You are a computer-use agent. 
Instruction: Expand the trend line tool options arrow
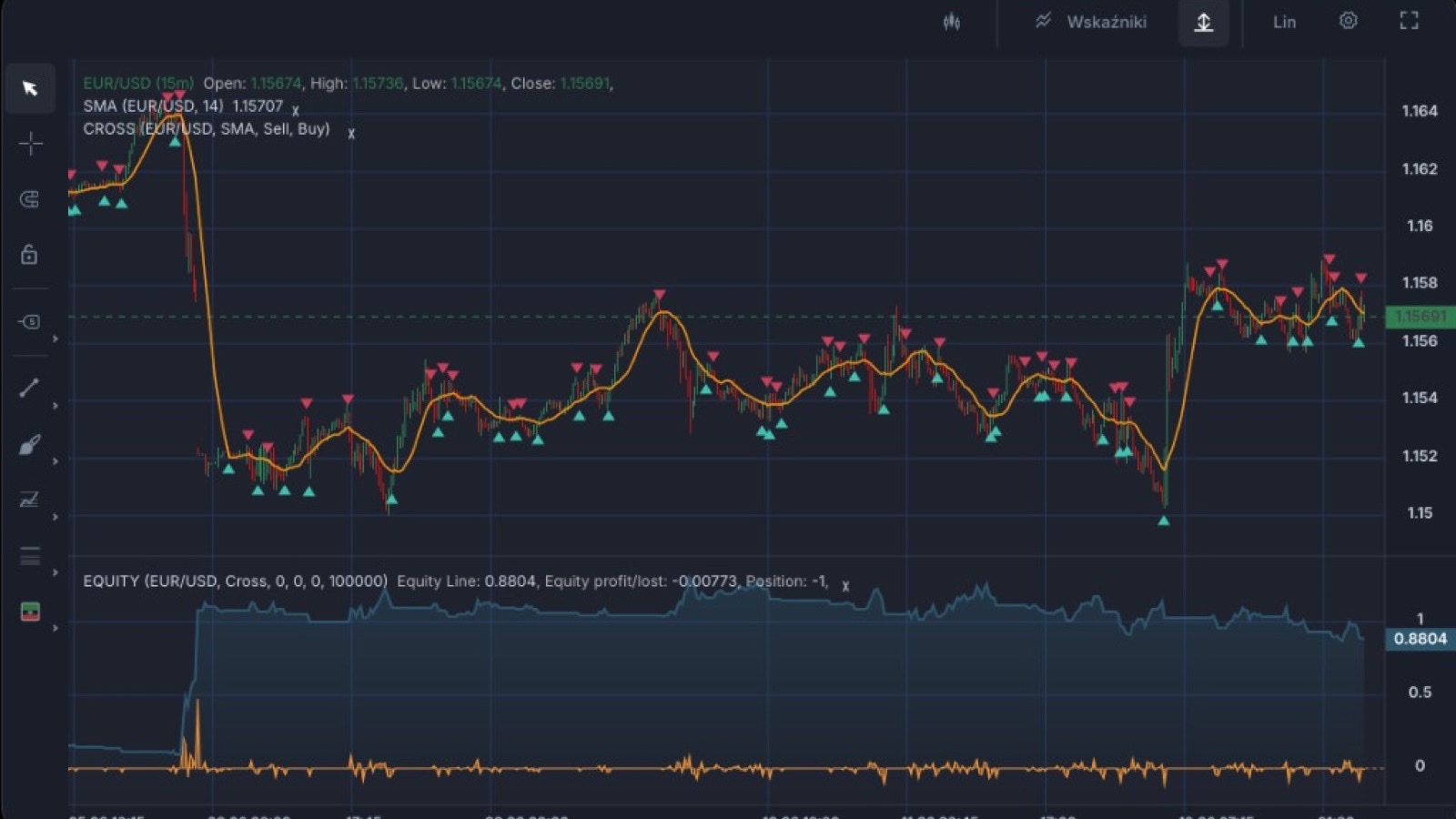[x=56, y=405]
